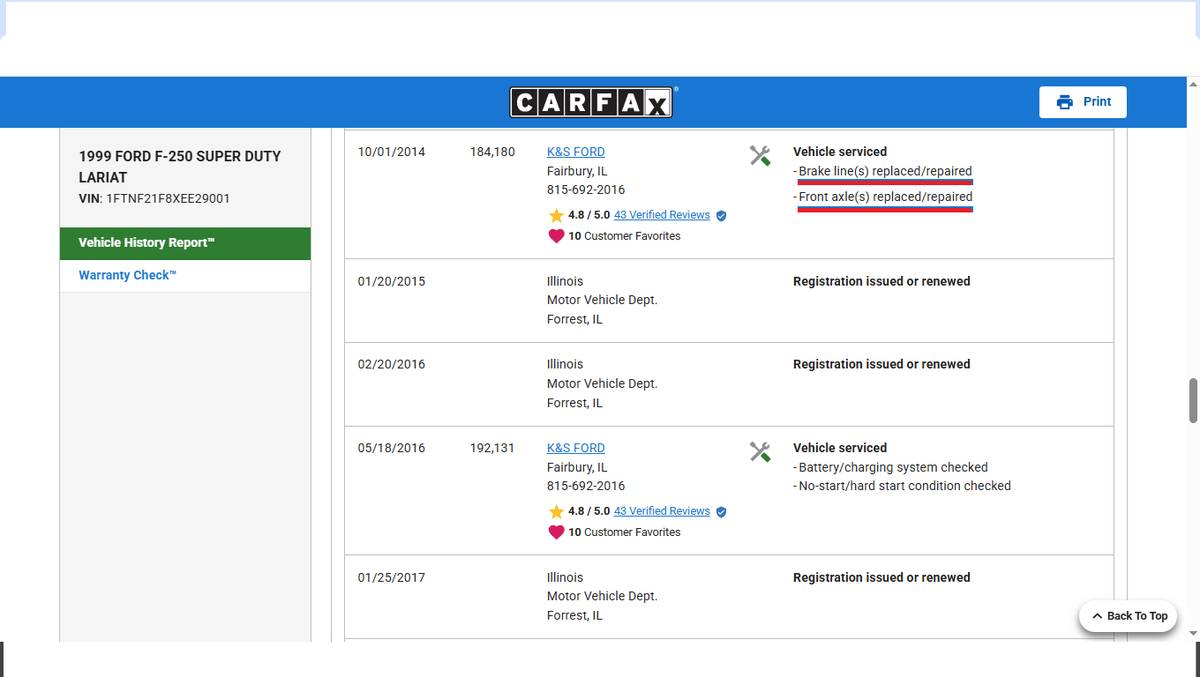Screen dimensions: 1200x677
Task: Open K&S FORD link dated 10/01/2014
Action: (x=575, y=152)
